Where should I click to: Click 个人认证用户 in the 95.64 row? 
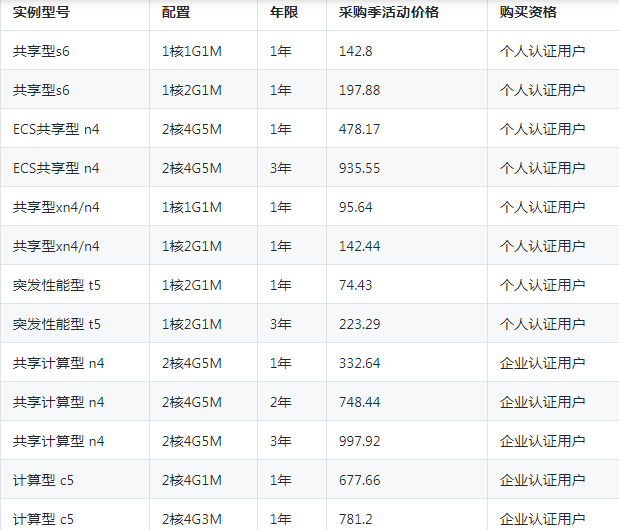click(x=542, y=207)
